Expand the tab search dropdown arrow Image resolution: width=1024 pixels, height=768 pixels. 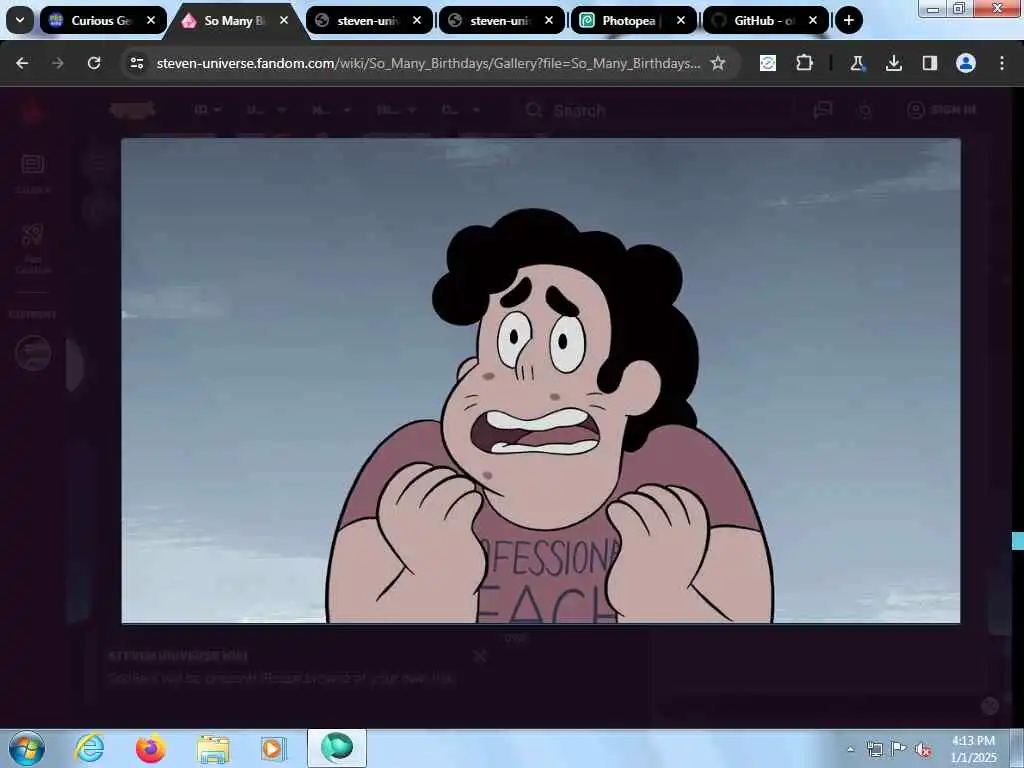click(20, 20)
